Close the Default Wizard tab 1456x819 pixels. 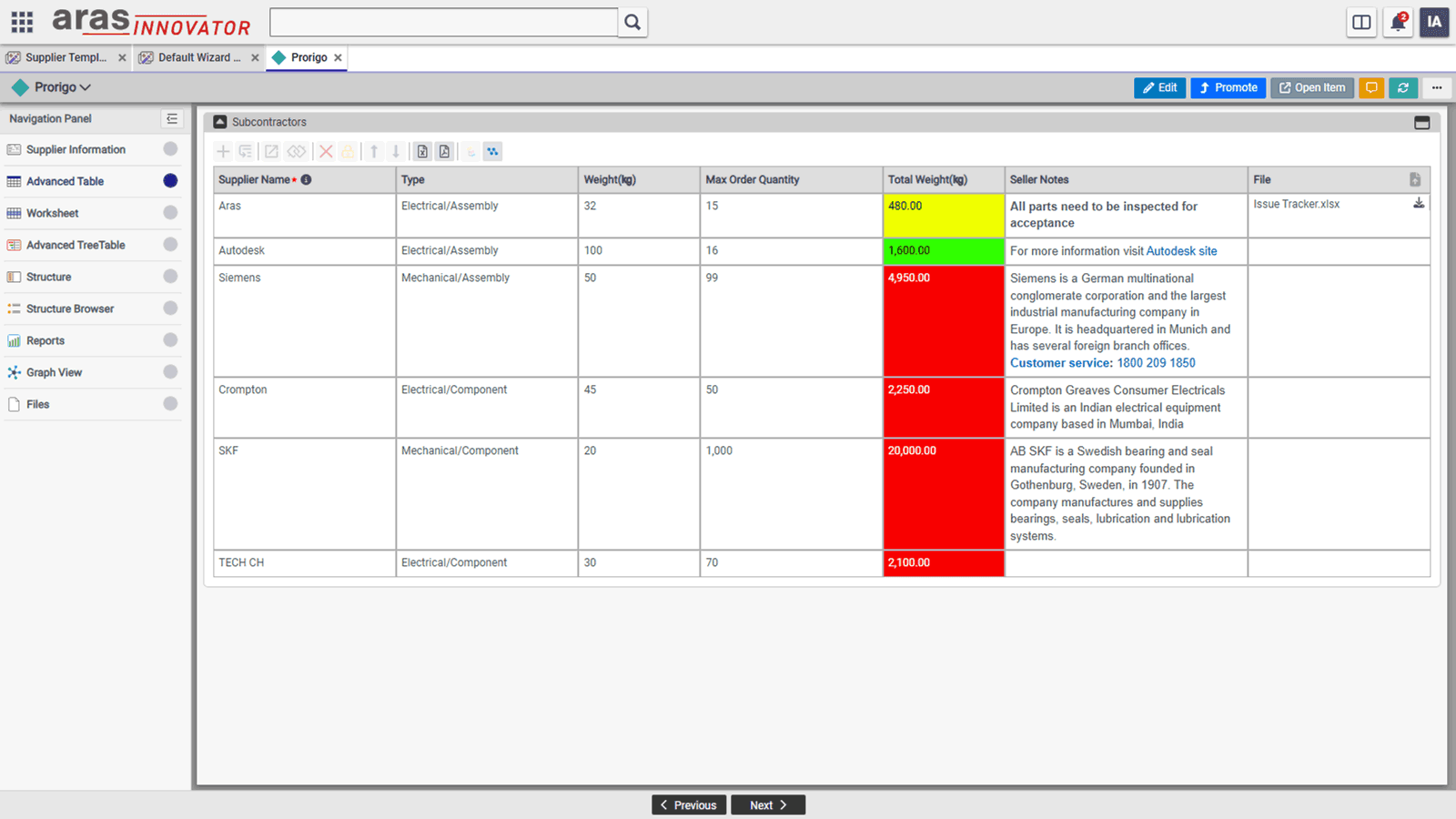[255, 57]
